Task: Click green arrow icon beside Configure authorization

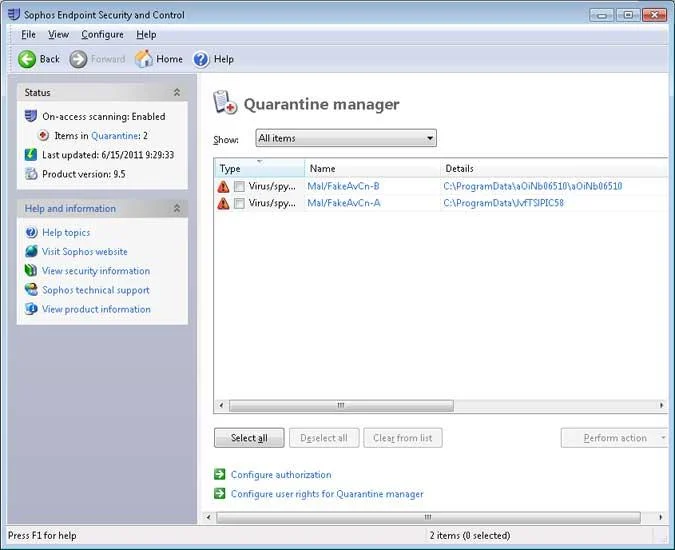Action: point(220,474)
